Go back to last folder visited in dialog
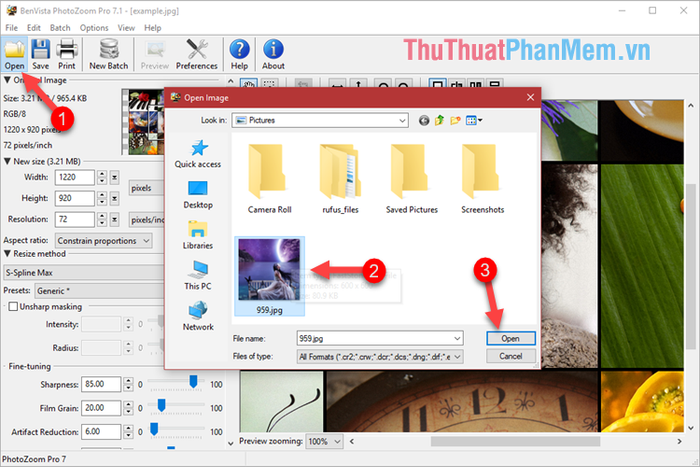Image resolution: width=700 pixels, height=467 pixels. [424, 121]
